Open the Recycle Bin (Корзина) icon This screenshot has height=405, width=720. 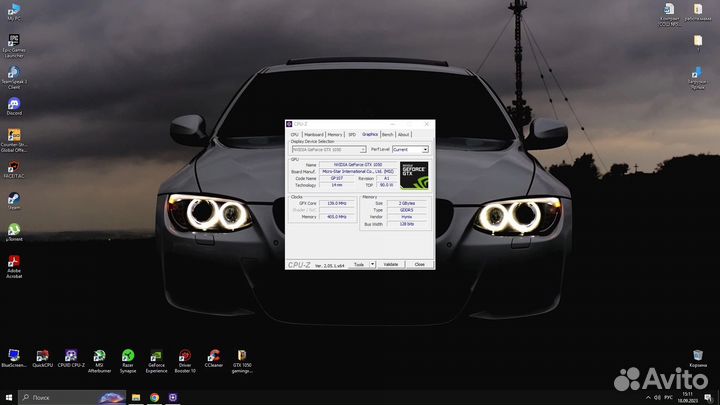(x=698, y=358)
